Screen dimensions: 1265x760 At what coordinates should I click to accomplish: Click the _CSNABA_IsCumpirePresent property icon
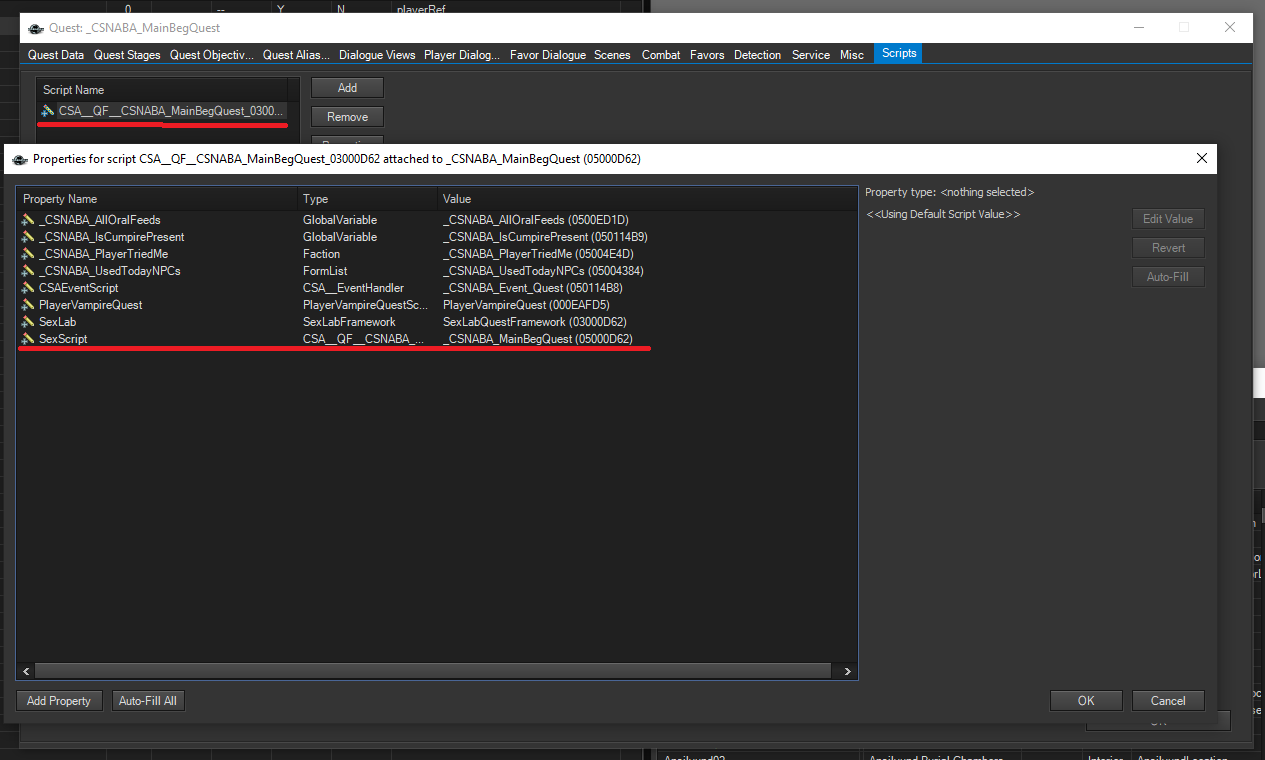coord(28,237)
